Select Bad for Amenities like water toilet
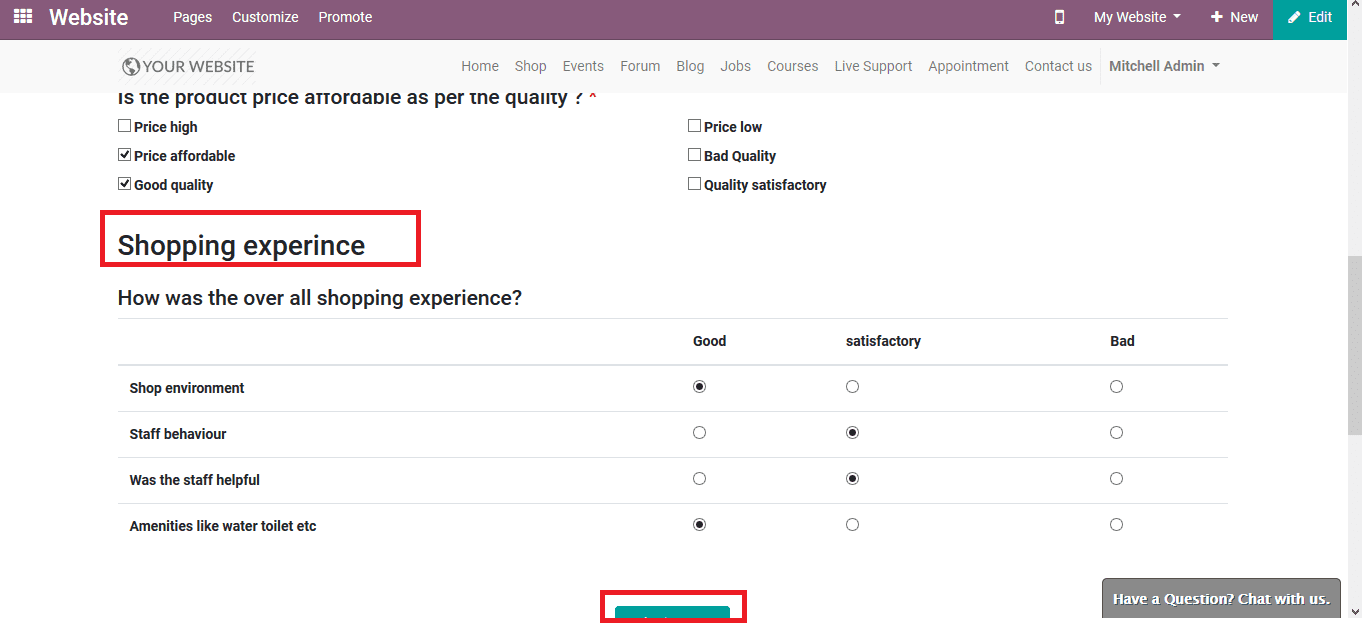1365x623 pixels. point(1116,525)
